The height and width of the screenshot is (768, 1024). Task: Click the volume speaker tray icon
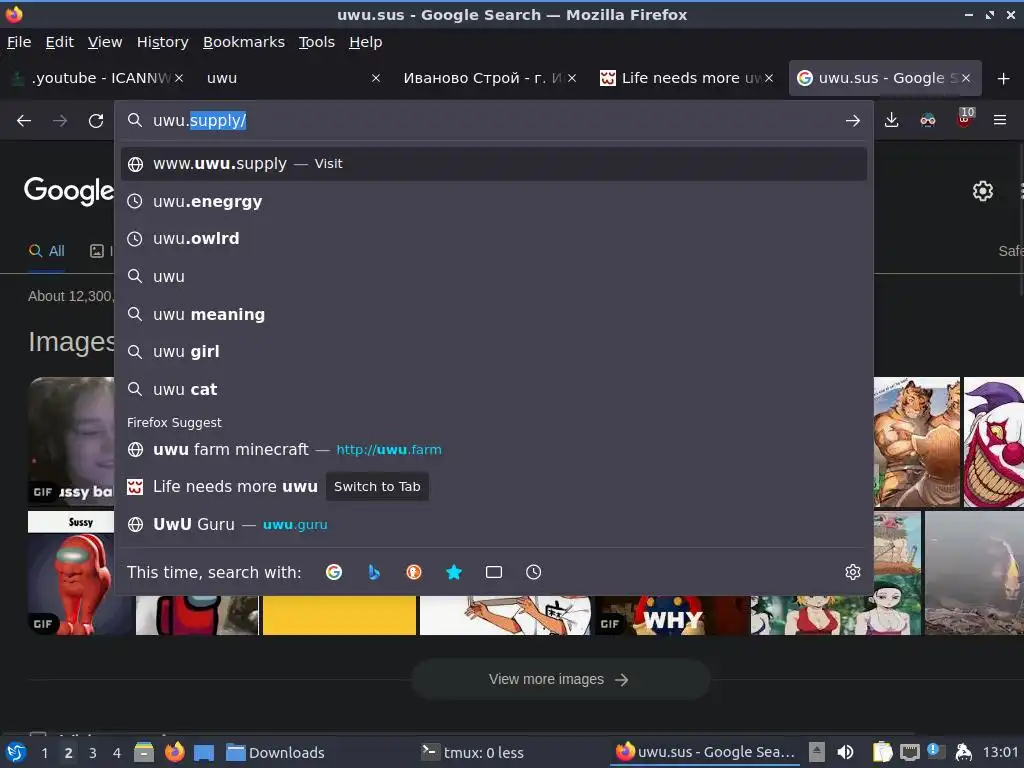click(x=846, y=752)
